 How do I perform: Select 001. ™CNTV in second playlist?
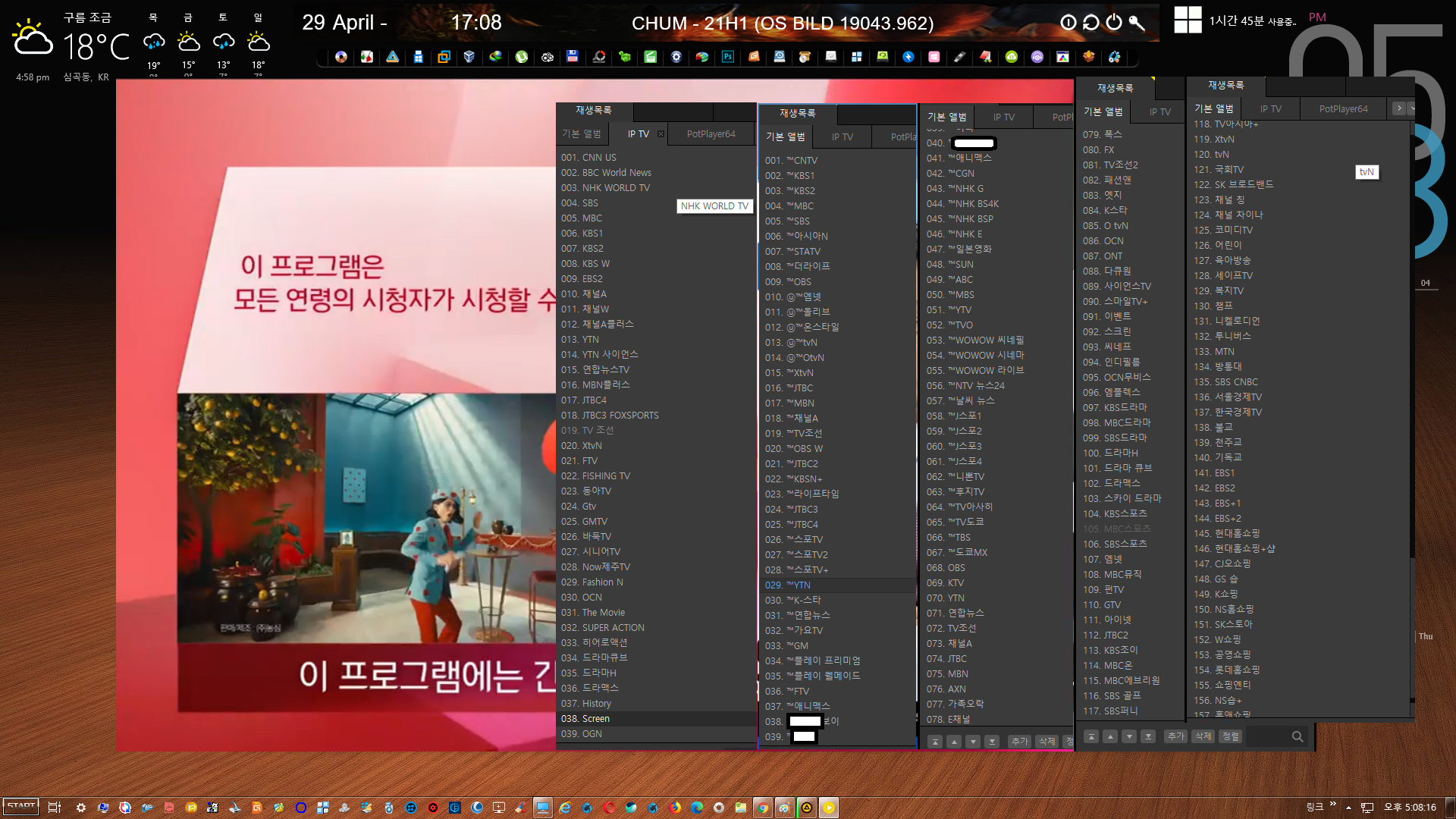(x=838, y=161)
